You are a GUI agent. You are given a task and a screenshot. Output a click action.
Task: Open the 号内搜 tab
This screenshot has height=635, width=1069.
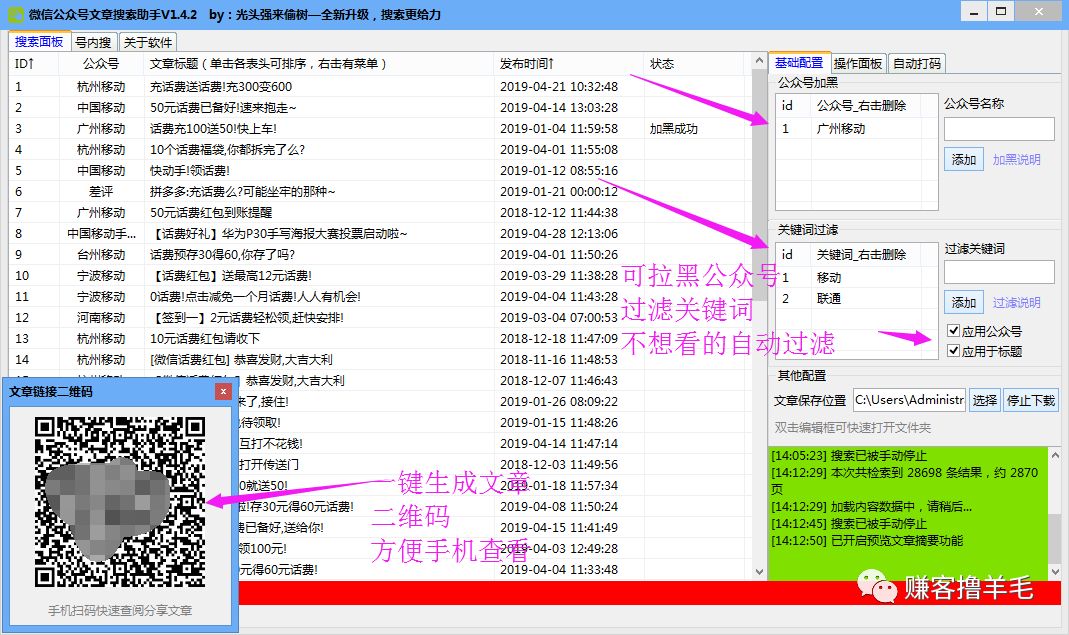(x=93, y=42)
